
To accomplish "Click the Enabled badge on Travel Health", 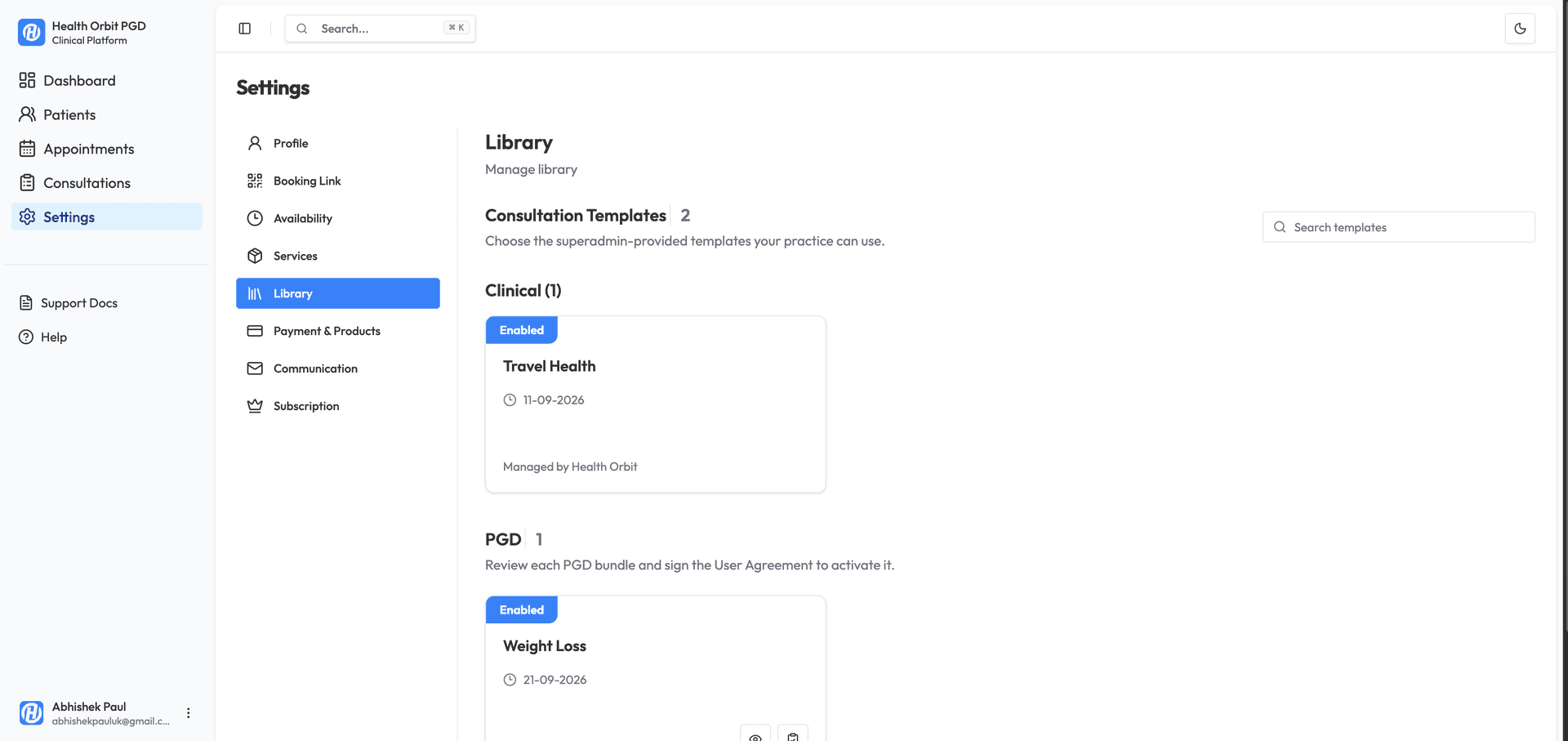I will [x=521, y=330].
